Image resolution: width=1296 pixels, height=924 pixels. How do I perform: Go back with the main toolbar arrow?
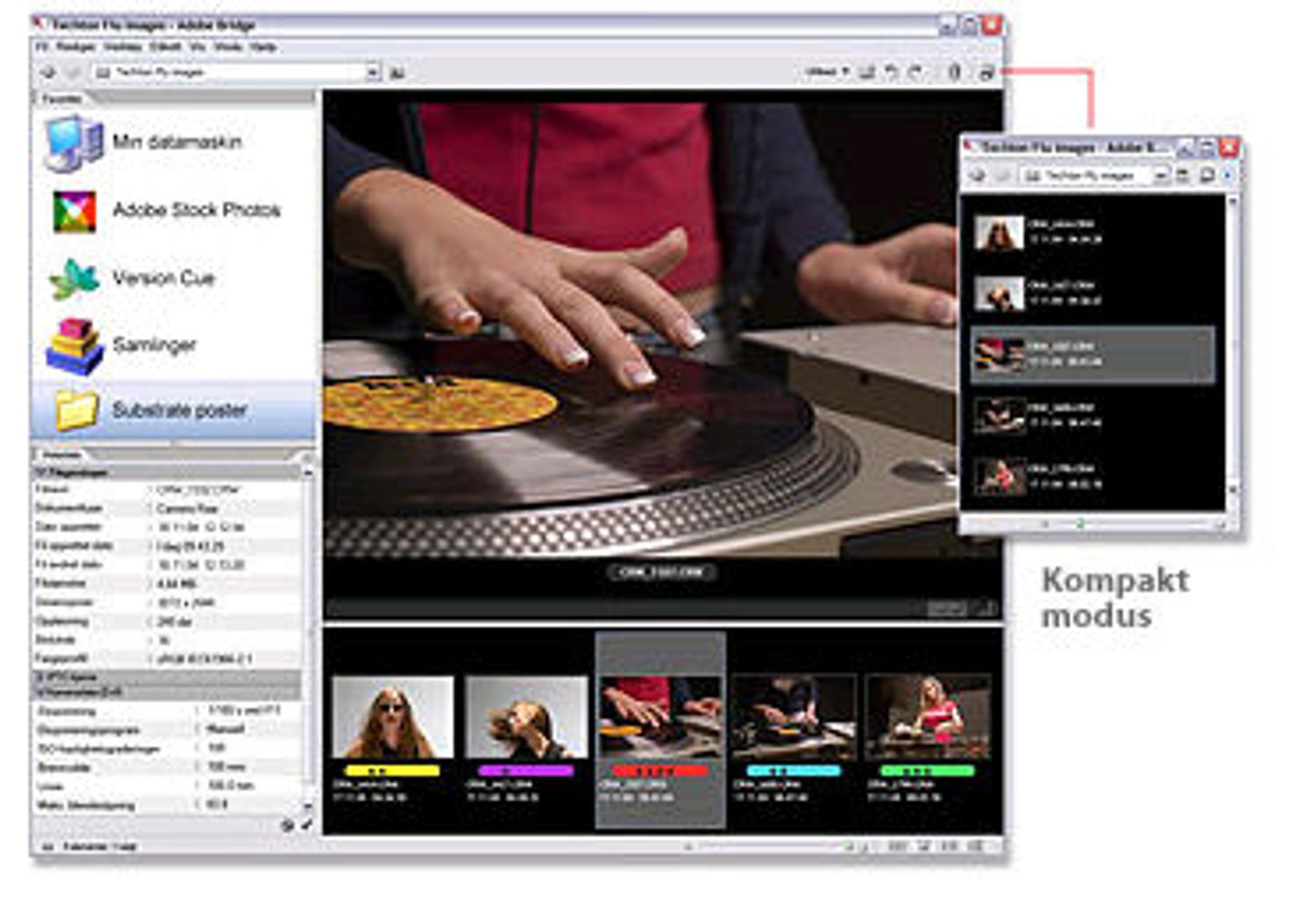pos(49,73)
